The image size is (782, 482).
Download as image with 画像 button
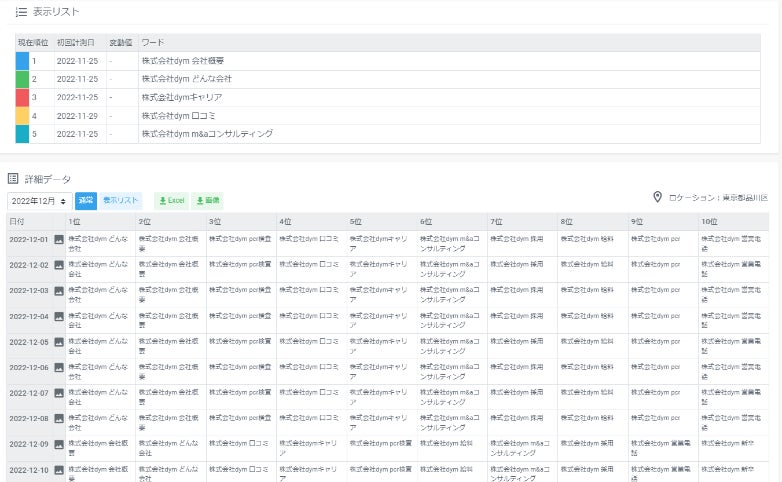(x=208, y=201)
